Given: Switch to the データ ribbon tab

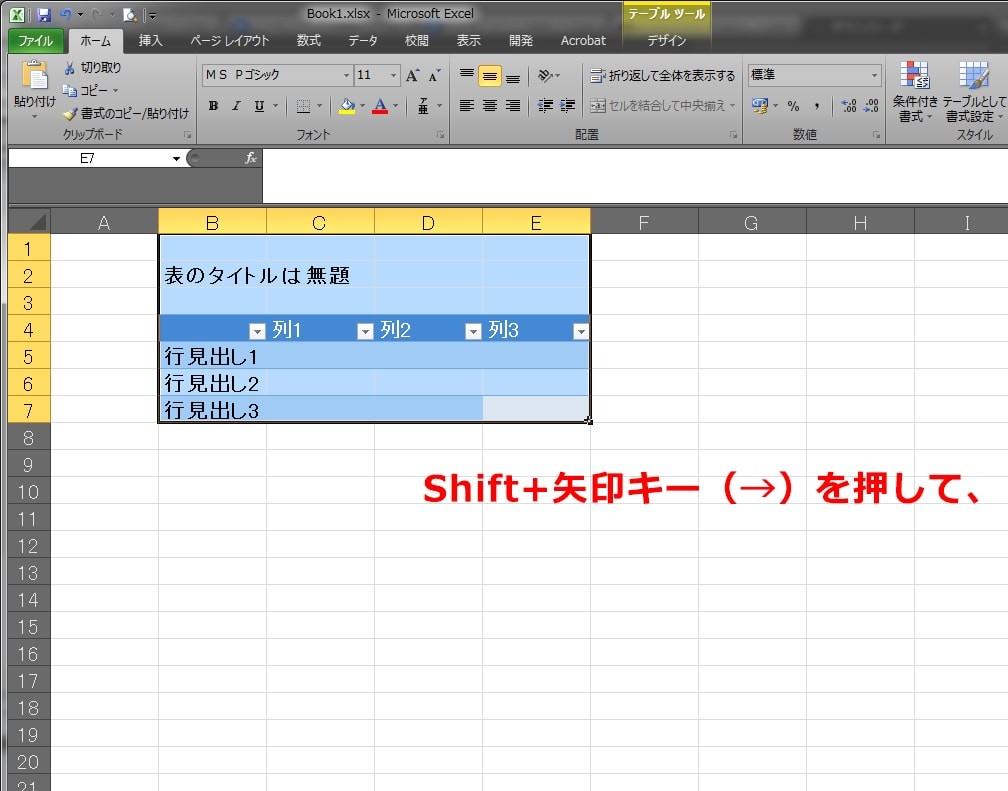Looking at the screenshot, I should [x=362, y=41].
